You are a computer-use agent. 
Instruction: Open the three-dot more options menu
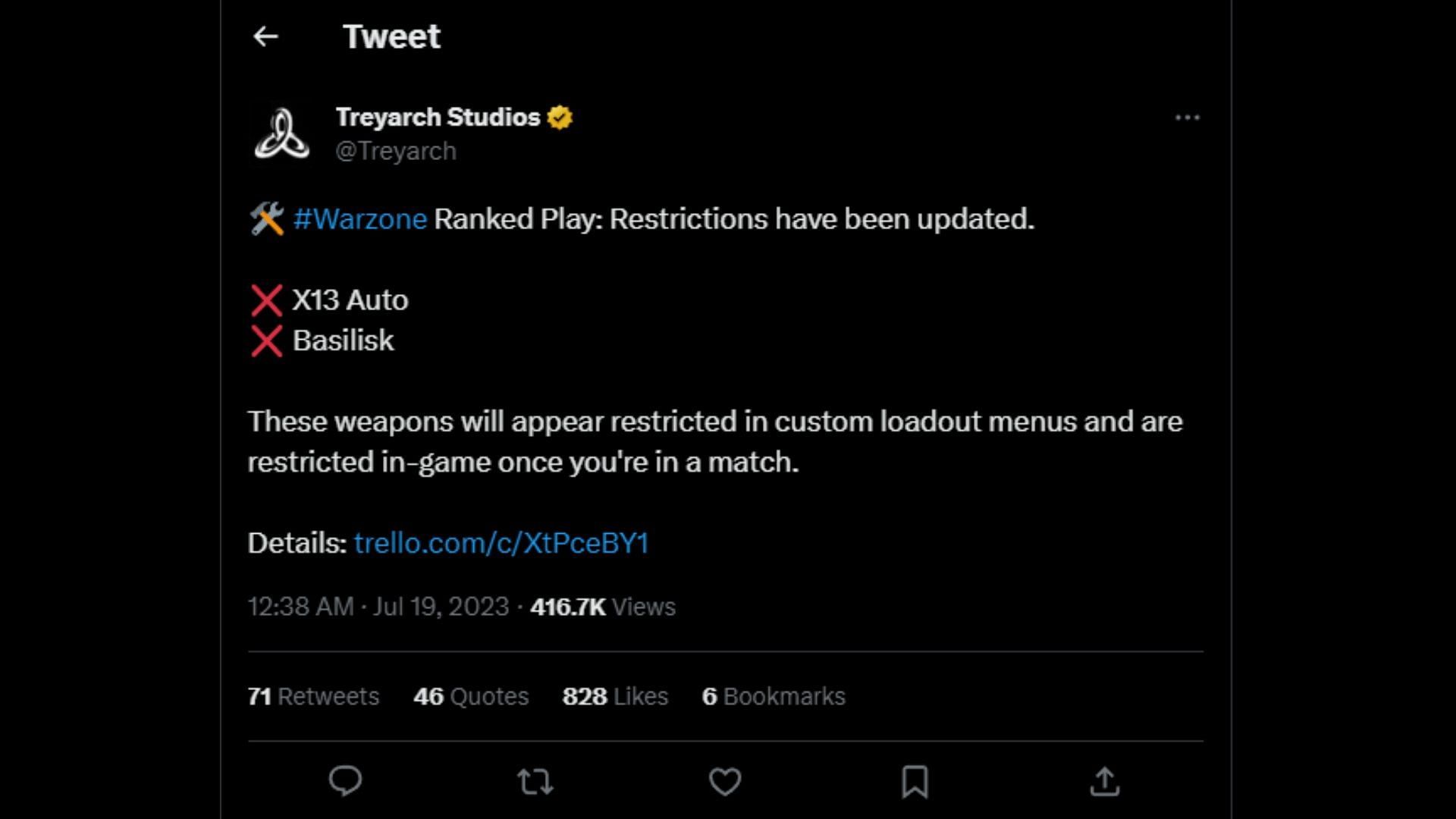click(x=1187, y=118)
